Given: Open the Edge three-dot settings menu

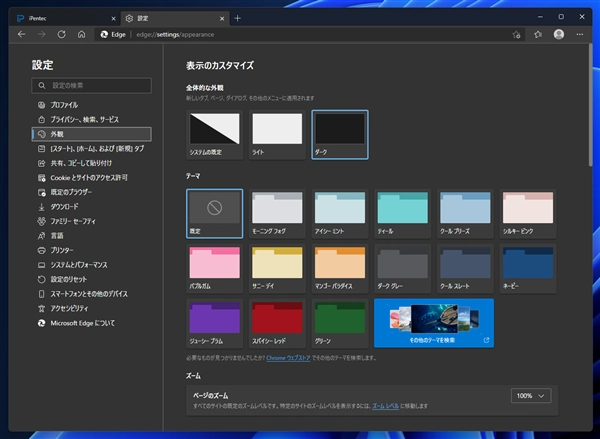Looking at the screenshot, I should (x=579, y=34).
